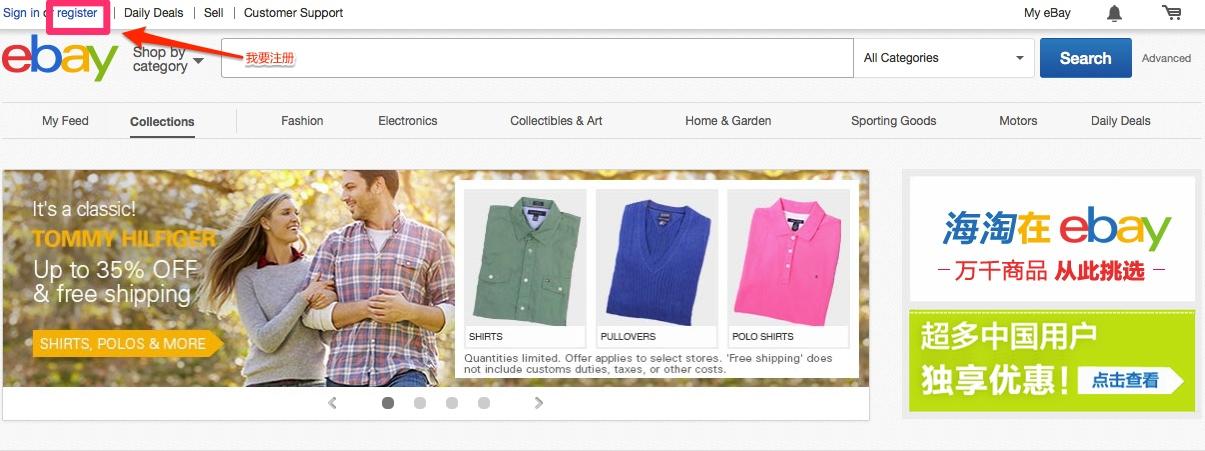1205x451 pixels.
Task: Select the first carousel dot
Action: pyautogui.click(x=388, y=403)
